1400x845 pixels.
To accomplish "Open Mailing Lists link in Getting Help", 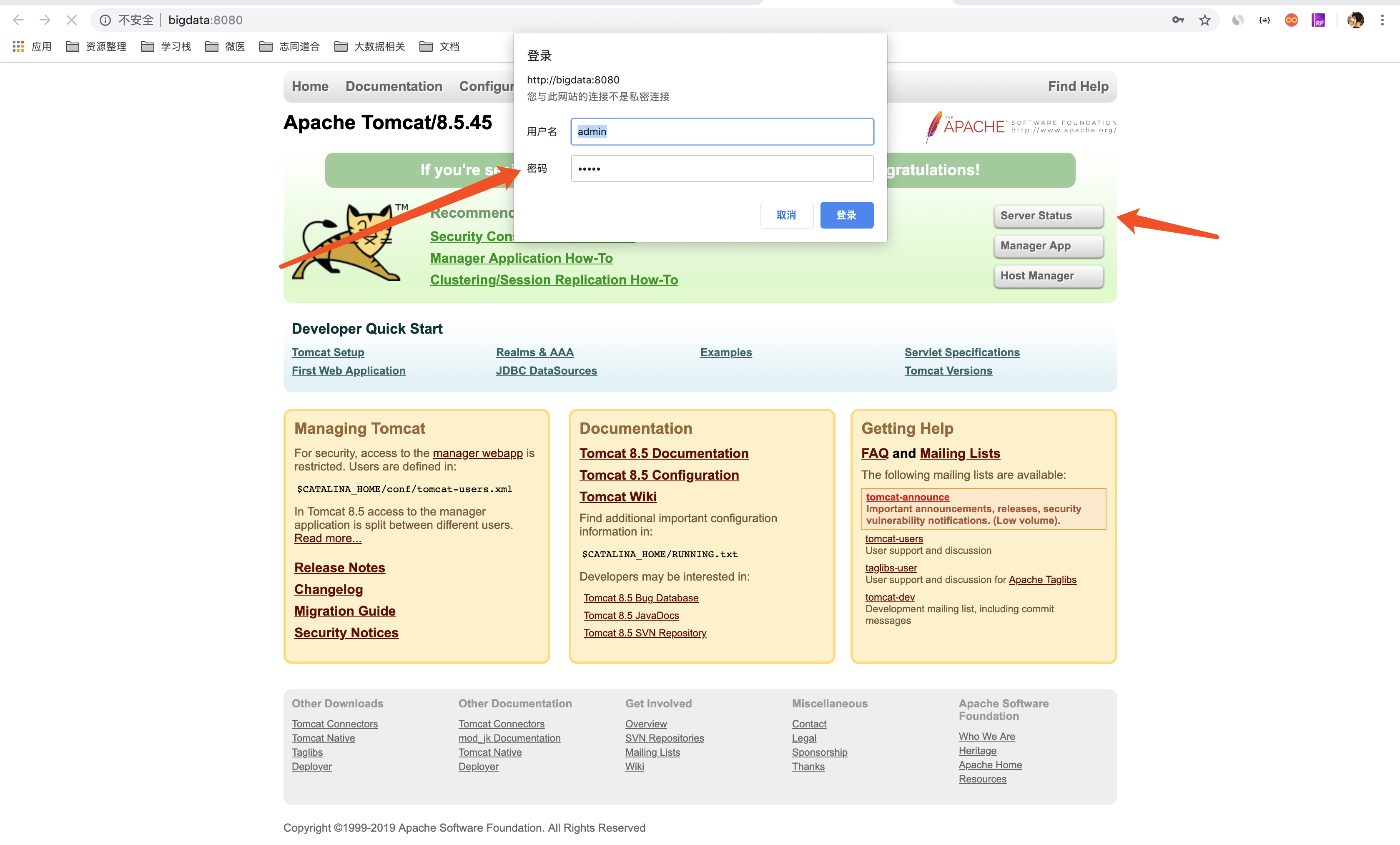I will tap(960, 453).
